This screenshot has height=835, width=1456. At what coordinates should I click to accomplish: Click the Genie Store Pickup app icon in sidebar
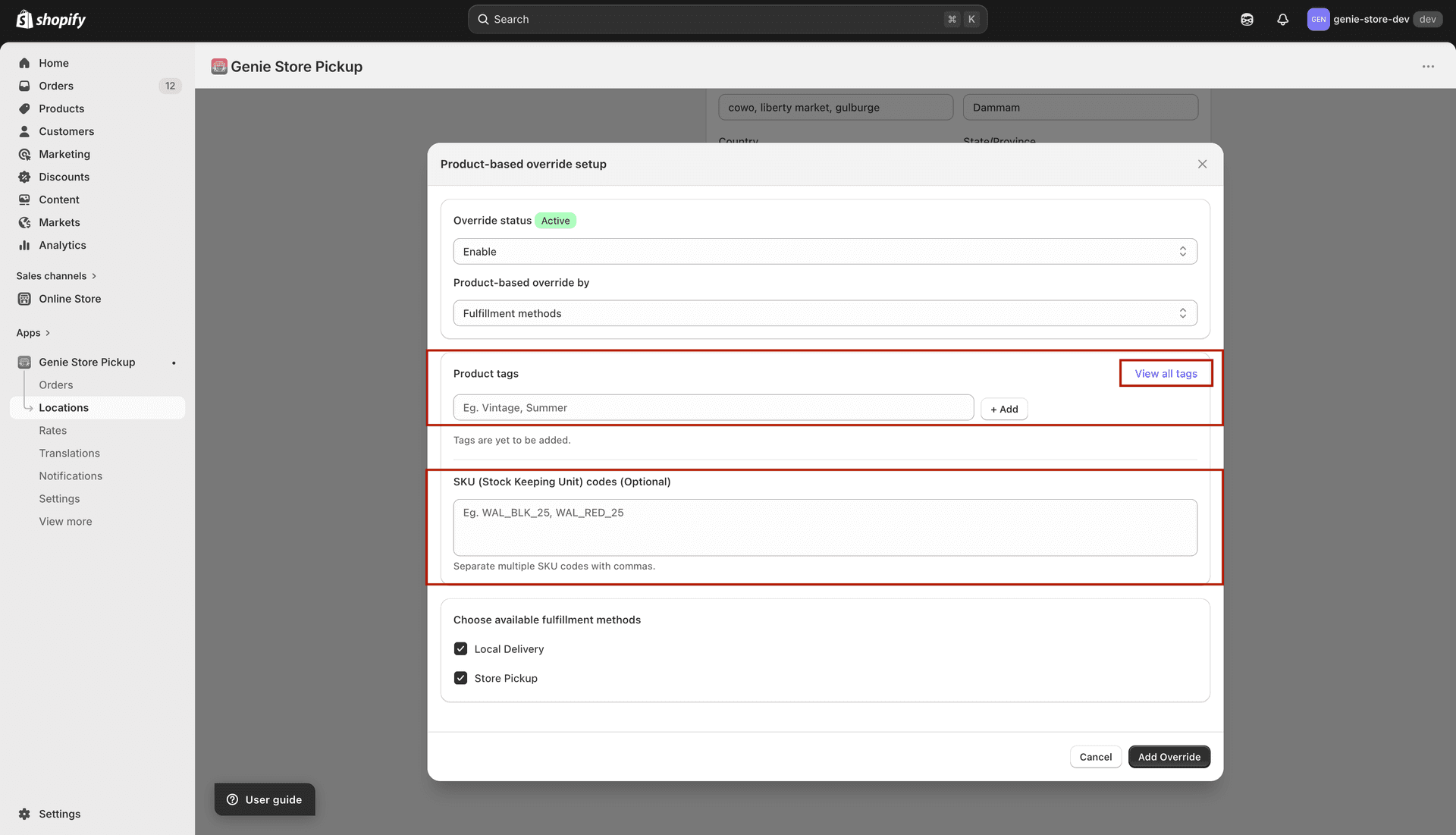point(24,363)
